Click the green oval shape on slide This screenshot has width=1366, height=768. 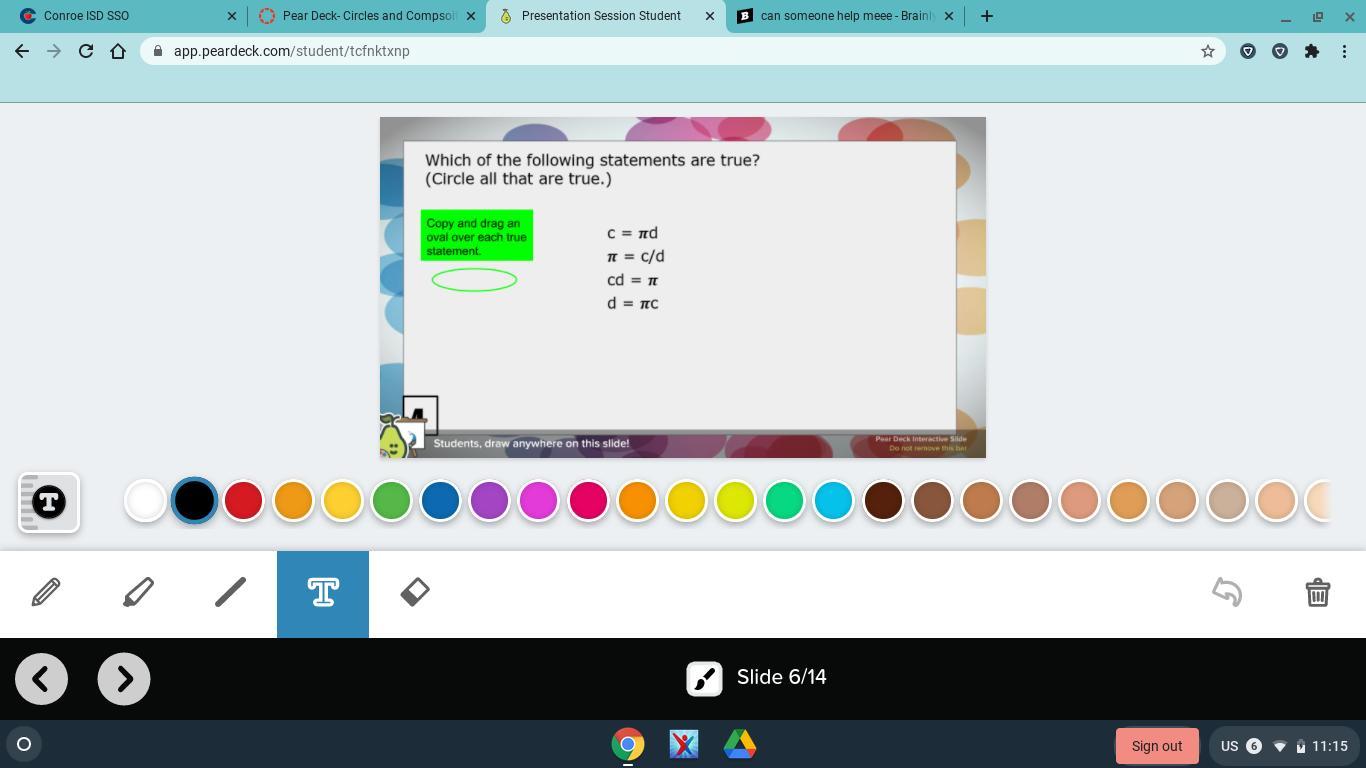pos(474,280)
